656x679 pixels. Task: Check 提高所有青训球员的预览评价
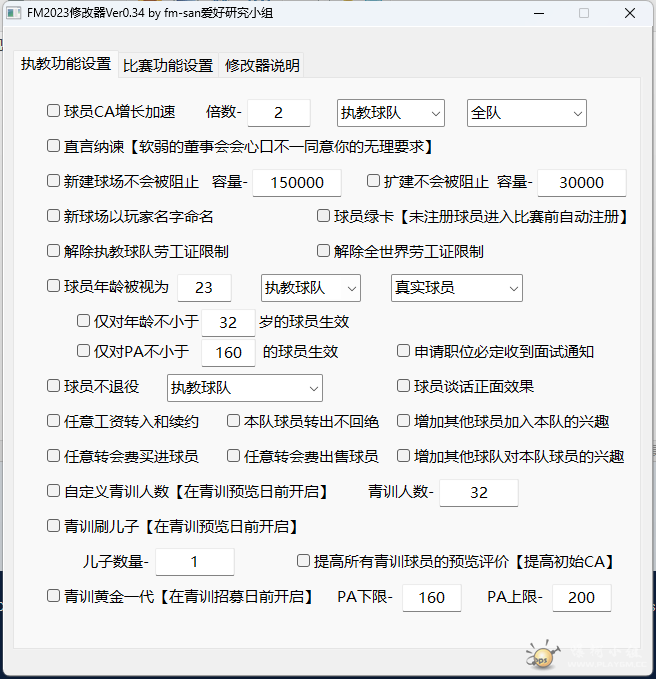[303, 561]
